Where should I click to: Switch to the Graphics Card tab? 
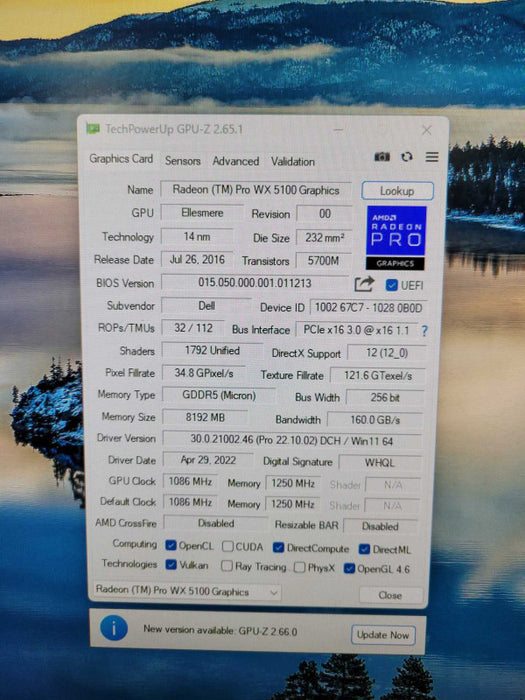(x=121, y=158)
